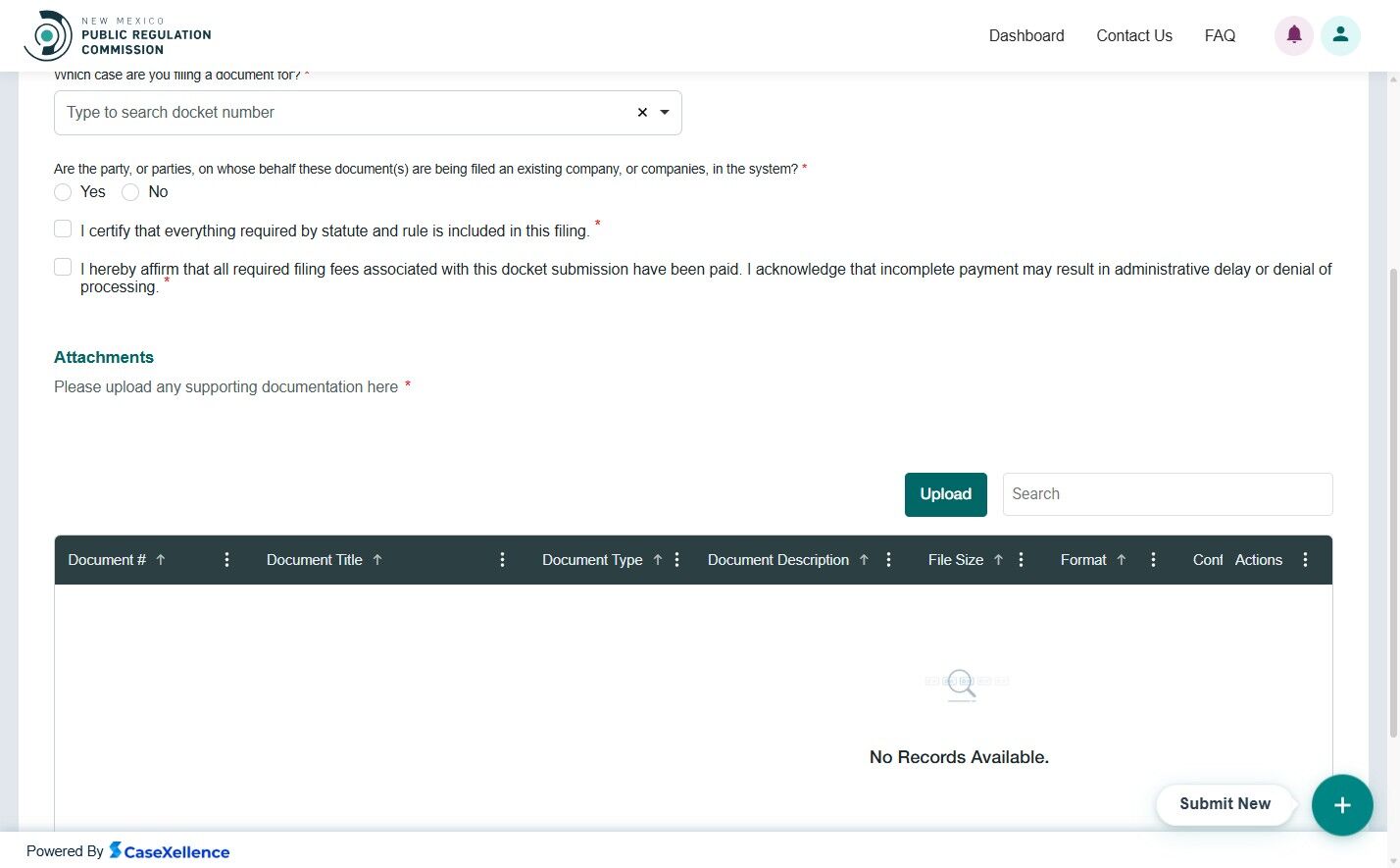Click the user profile avatar icon
This screenshot has height=868, width=1400.
click(1340, 35)
